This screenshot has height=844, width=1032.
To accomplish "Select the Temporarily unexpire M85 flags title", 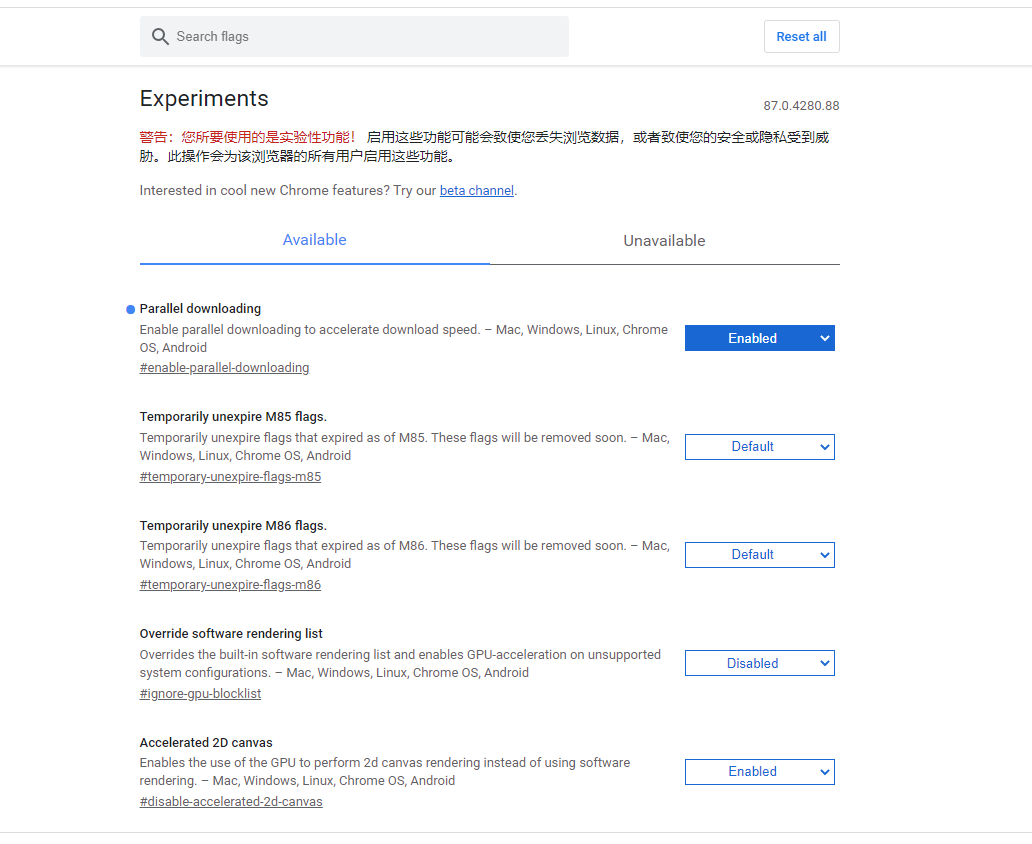I will 233,417.
